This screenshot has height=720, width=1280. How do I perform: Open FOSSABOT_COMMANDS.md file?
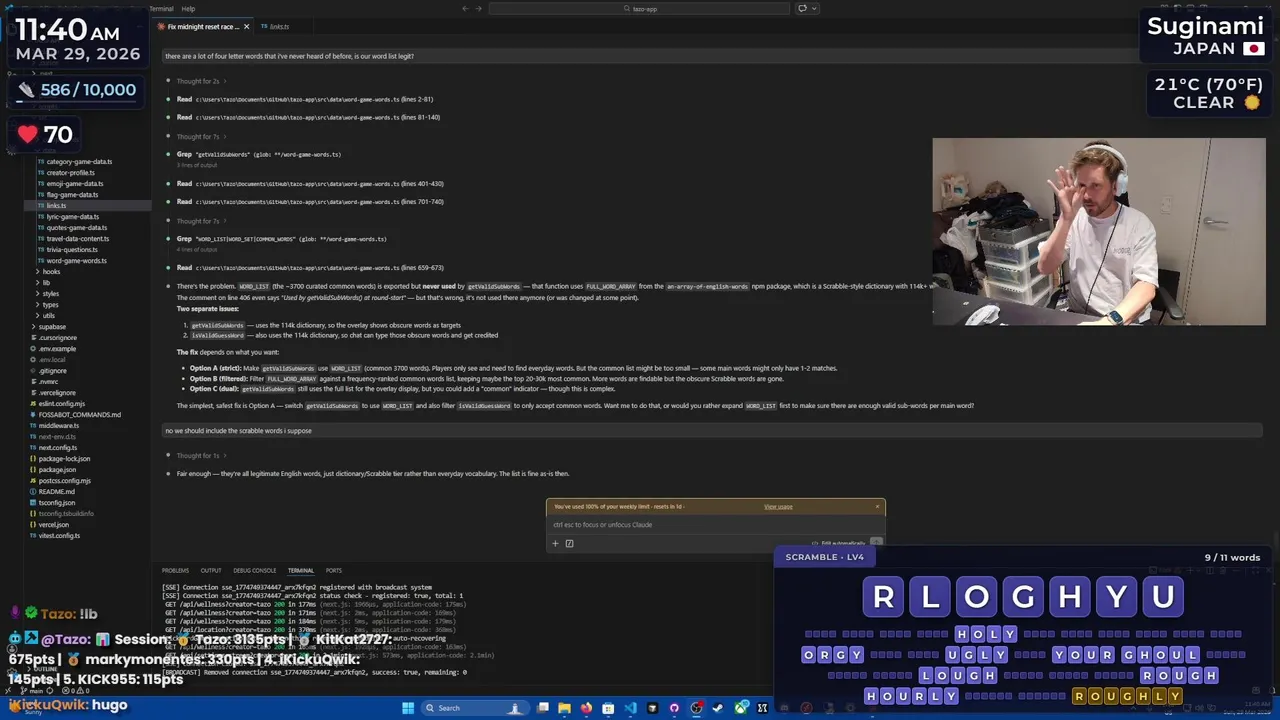click(x=79, y=415)
